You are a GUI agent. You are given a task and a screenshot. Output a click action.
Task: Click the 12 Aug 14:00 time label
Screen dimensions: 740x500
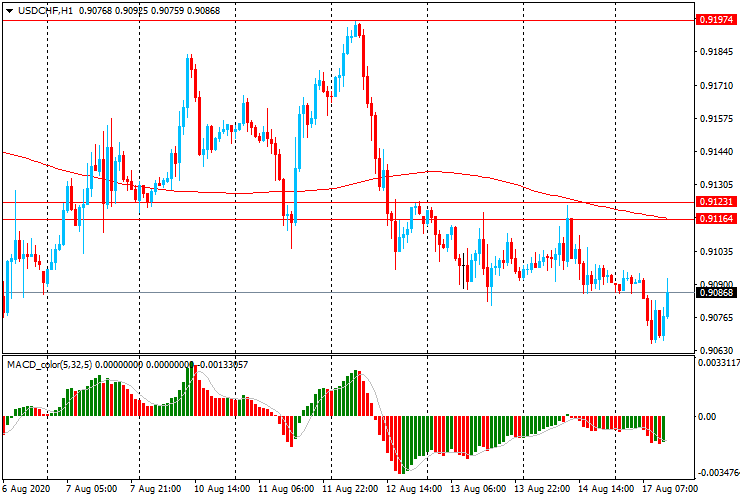pyautogui.click(x=416, y=490)
